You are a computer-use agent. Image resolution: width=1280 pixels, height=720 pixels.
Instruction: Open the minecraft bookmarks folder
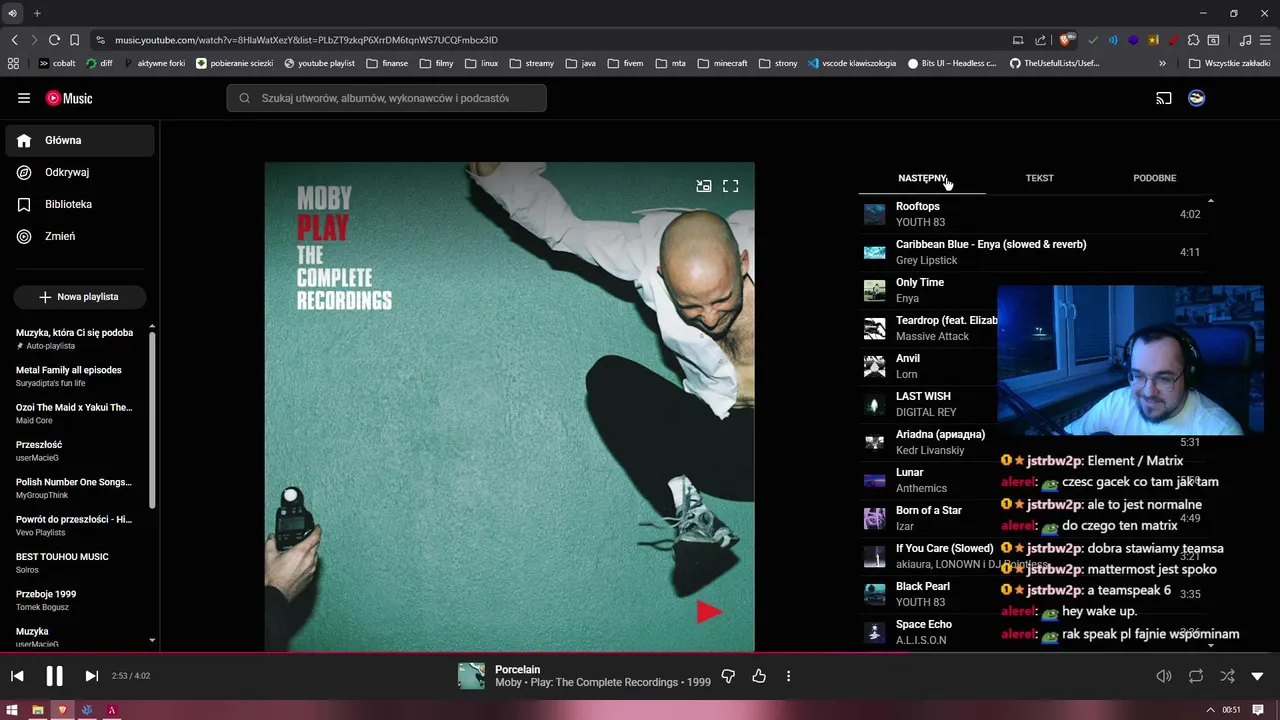coord(723,63)
